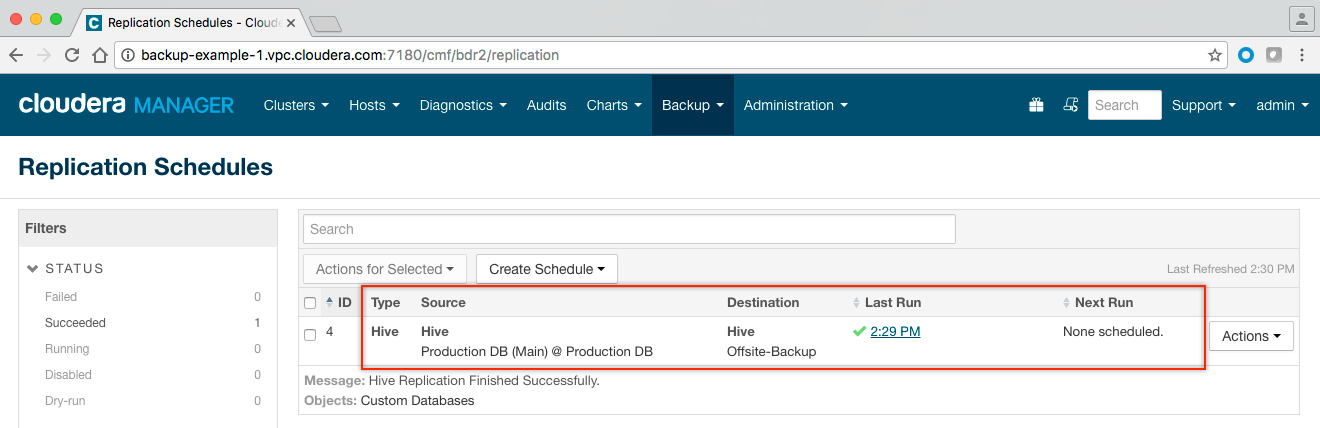Open the 2:29 PM last run link

896,332
